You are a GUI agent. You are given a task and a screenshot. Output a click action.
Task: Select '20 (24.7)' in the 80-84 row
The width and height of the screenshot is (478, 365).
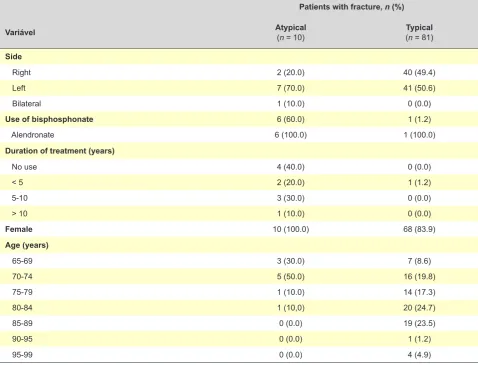point(419,308)
